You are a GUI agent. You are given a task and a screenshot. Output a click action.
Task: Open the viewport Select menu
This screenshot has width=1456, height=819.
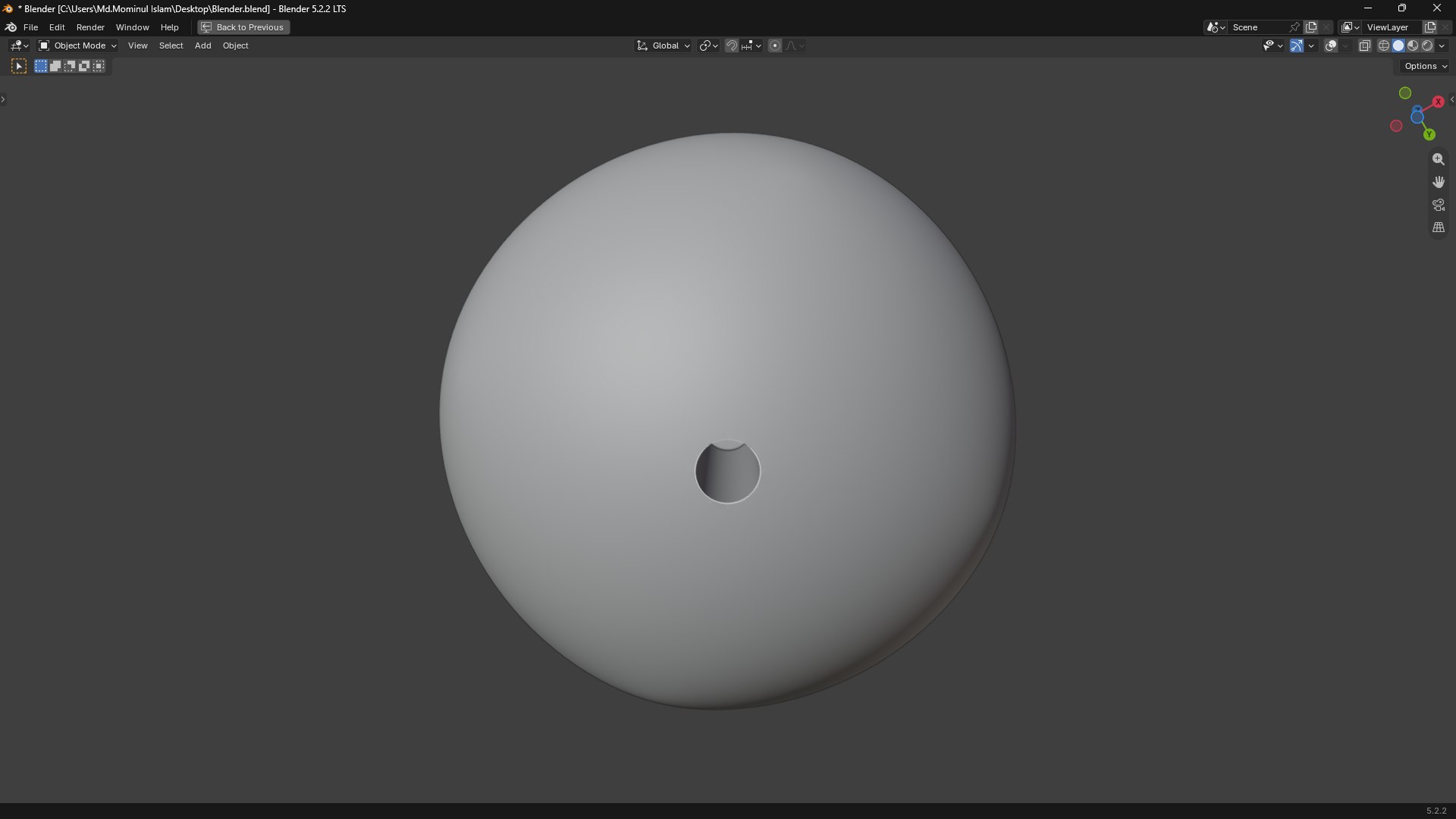(x=171, y=45)
